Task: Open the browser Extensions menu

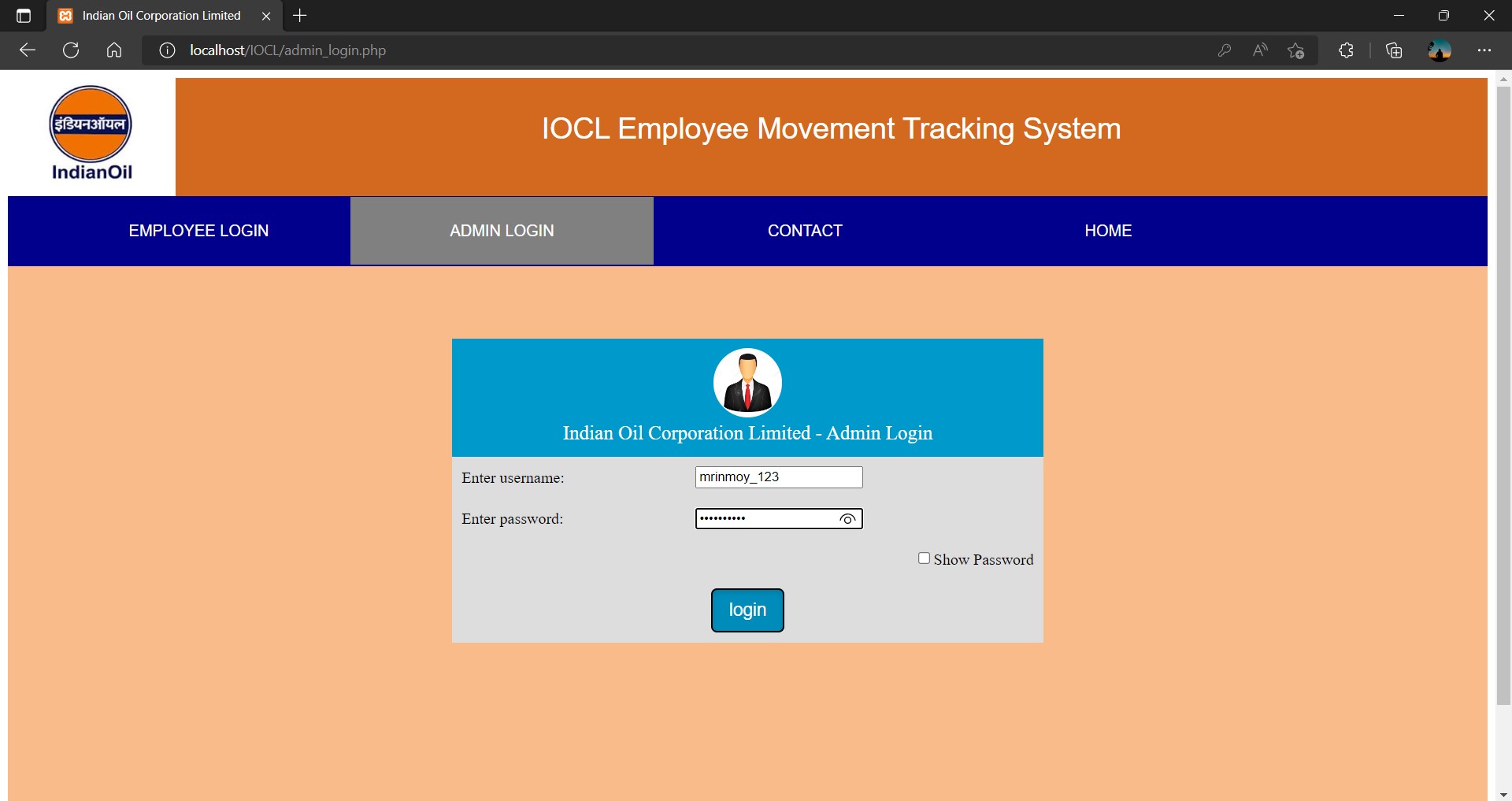Action: coord(1346,50)
